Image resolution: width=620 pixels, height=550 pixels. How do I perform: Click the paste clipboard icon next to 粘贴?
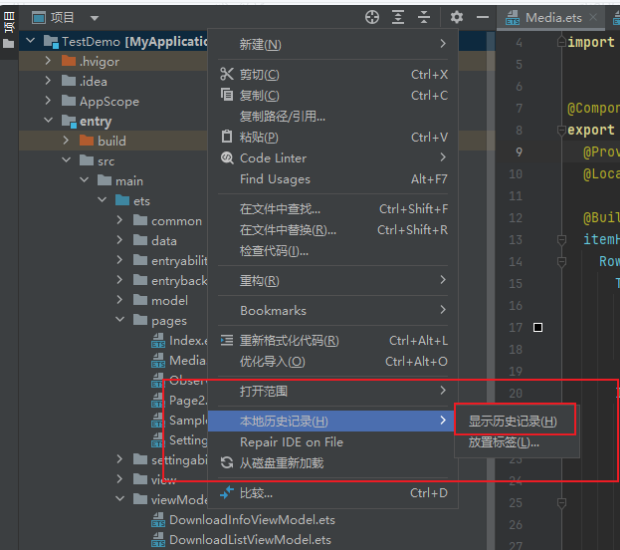[x=226, y=137]
